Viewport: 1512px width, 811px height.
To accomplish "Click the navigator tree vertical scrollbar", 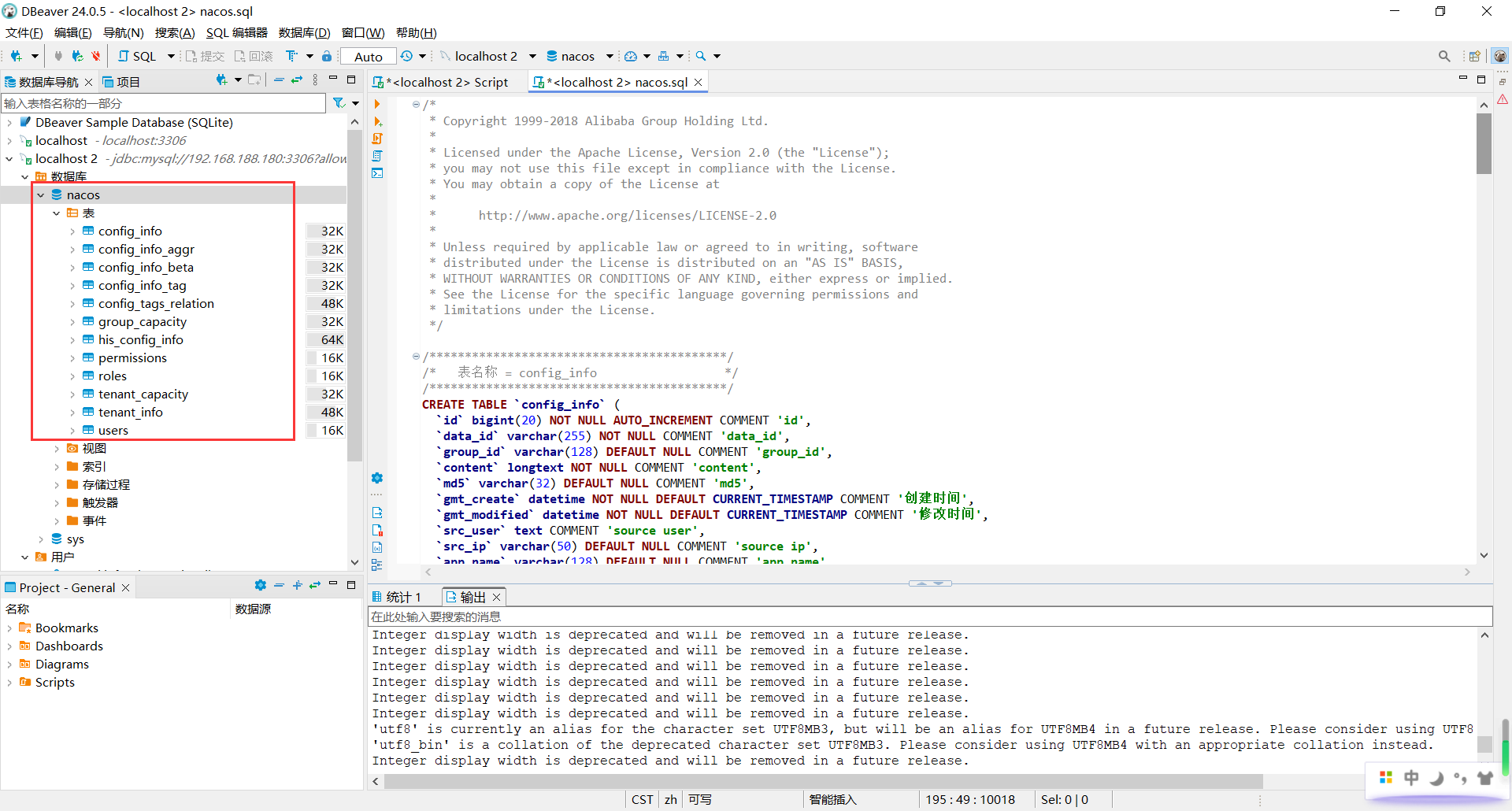I will [x=354, y=294].
